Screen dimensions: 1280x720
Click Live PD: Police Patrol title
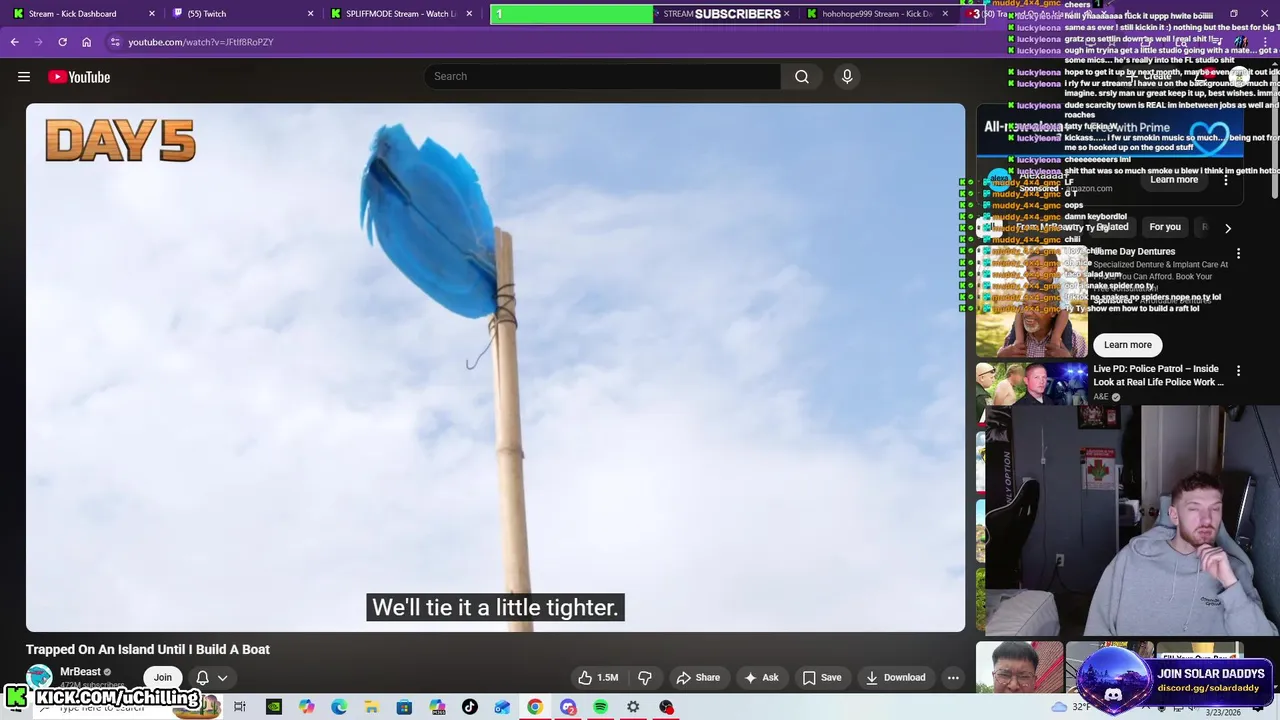pos(1158,375)
